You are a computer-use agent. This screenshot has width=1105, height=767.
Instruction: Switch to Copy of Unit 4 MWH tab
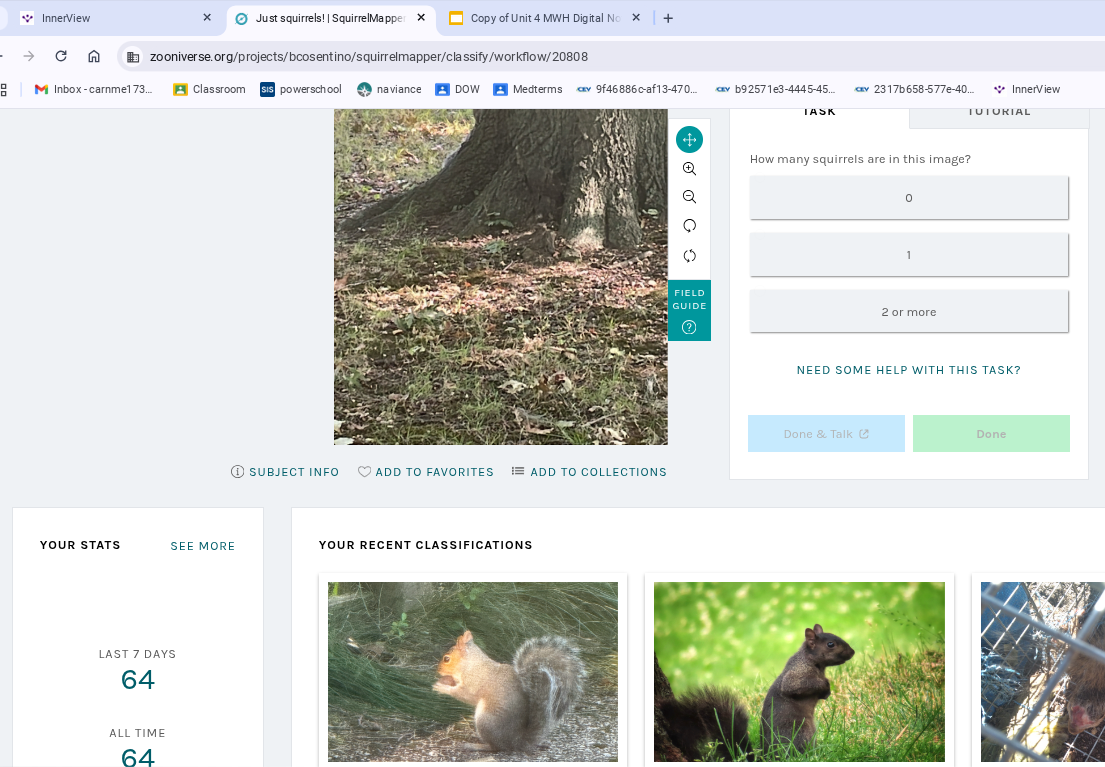coord(543,18)
